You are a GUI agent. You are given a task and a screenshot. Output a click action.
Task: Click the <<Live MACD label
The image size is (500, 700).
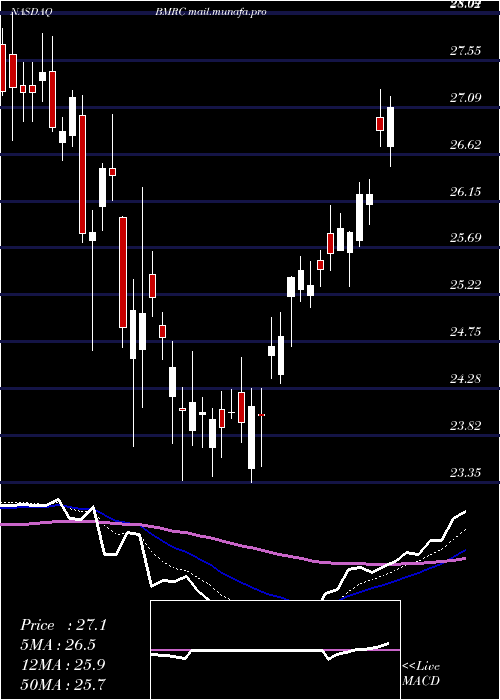pyautogui.click(x=421, y=673)
